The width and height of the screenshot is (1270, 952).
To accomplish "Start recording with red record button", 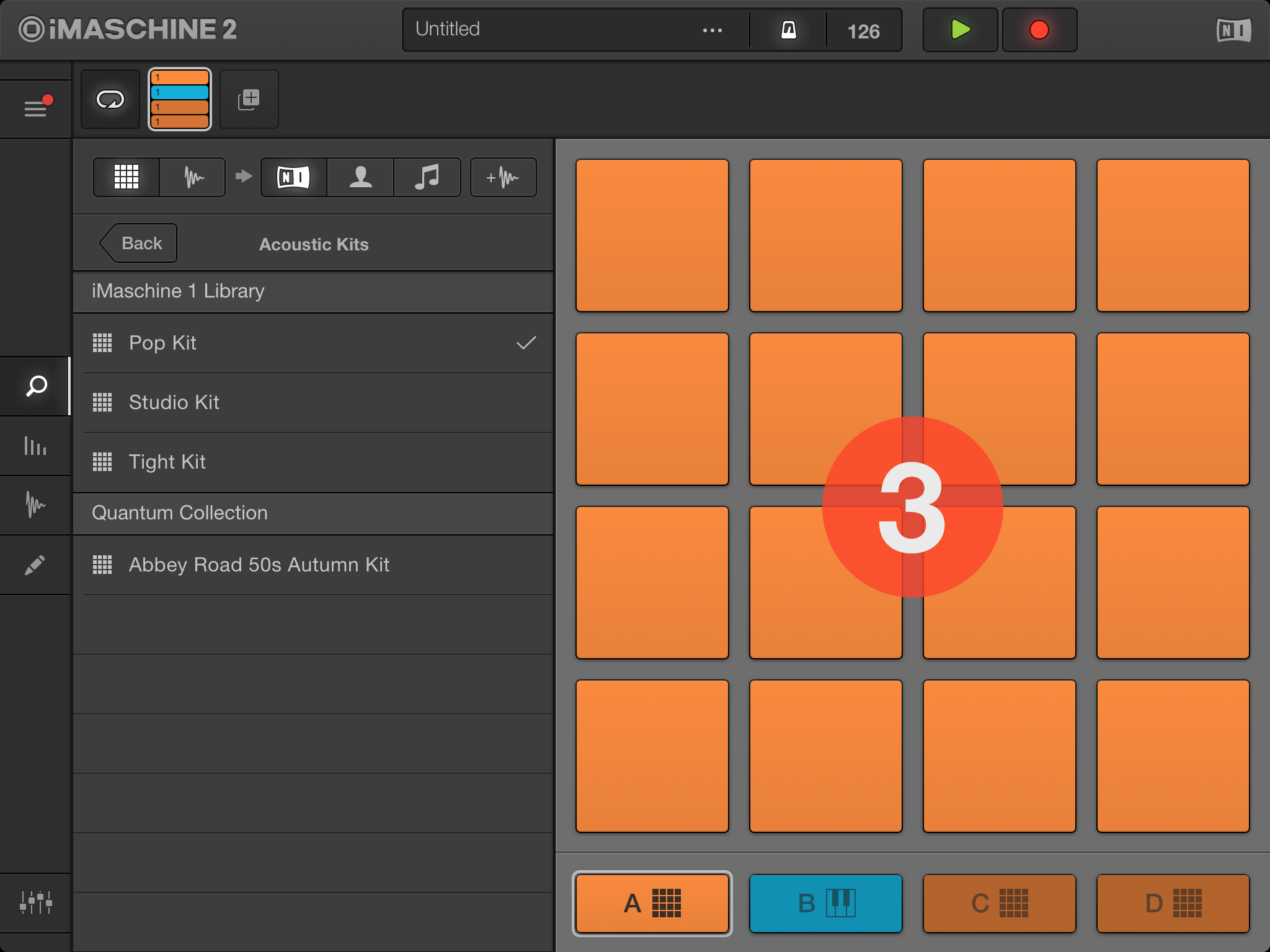I will point(1039,30).
